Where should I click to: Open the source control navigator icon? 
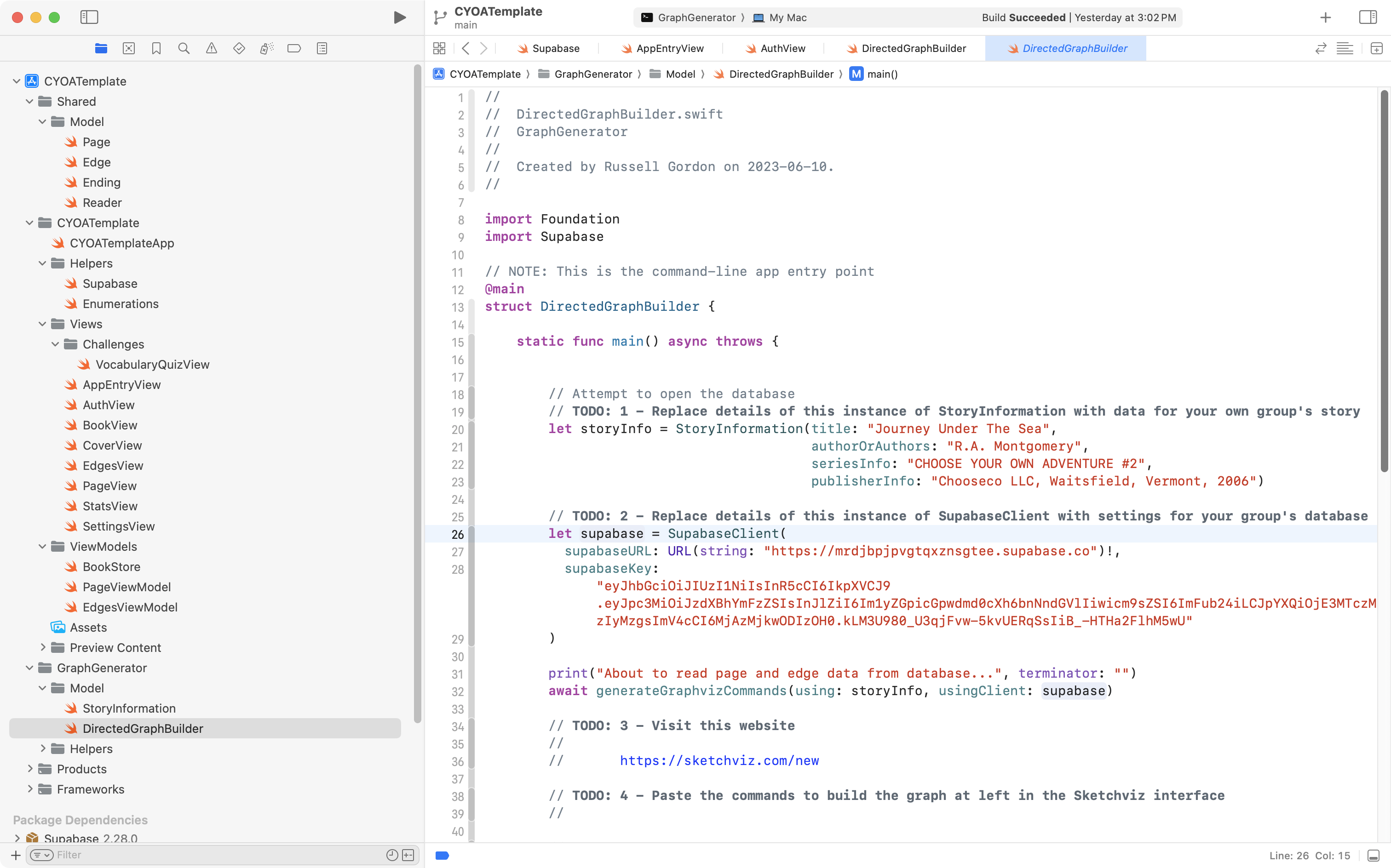coord(129,48)
